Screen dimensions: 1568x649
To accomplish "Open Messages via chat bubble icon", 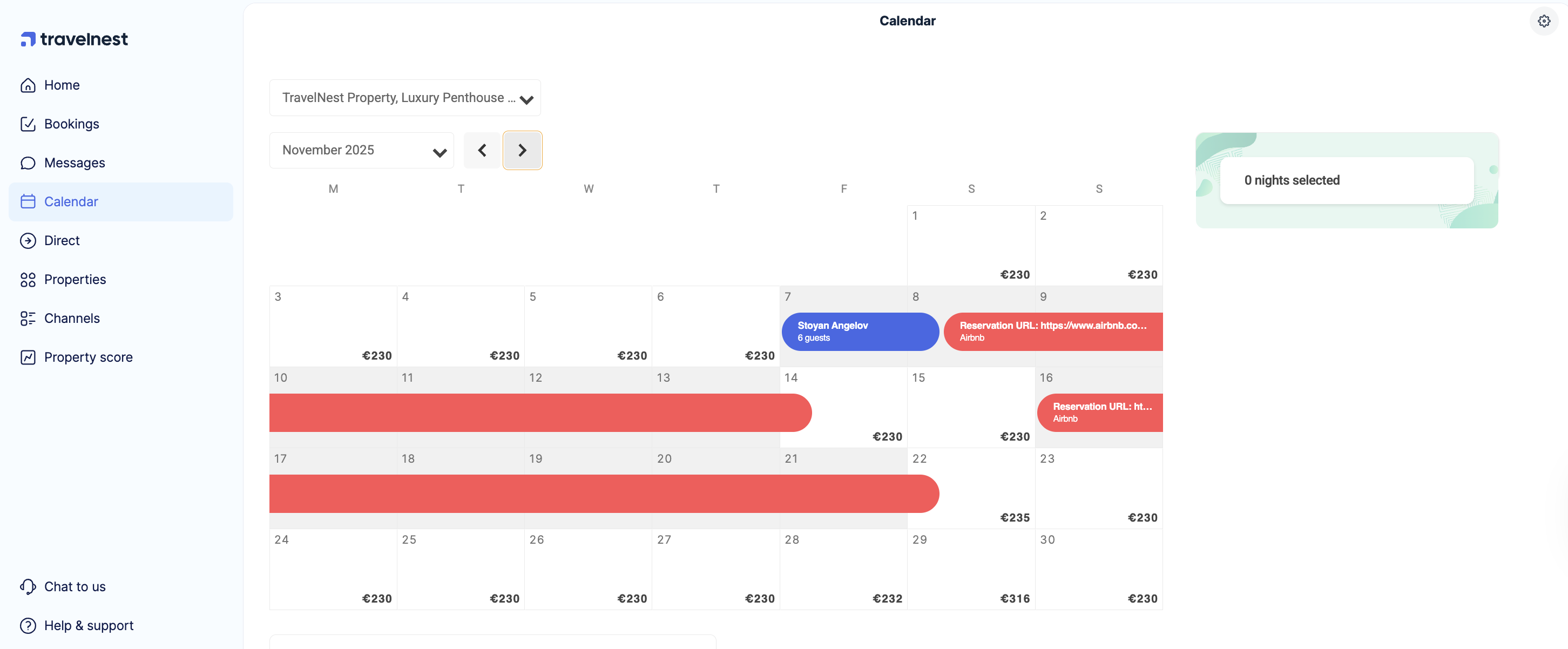I will point(28,163).
